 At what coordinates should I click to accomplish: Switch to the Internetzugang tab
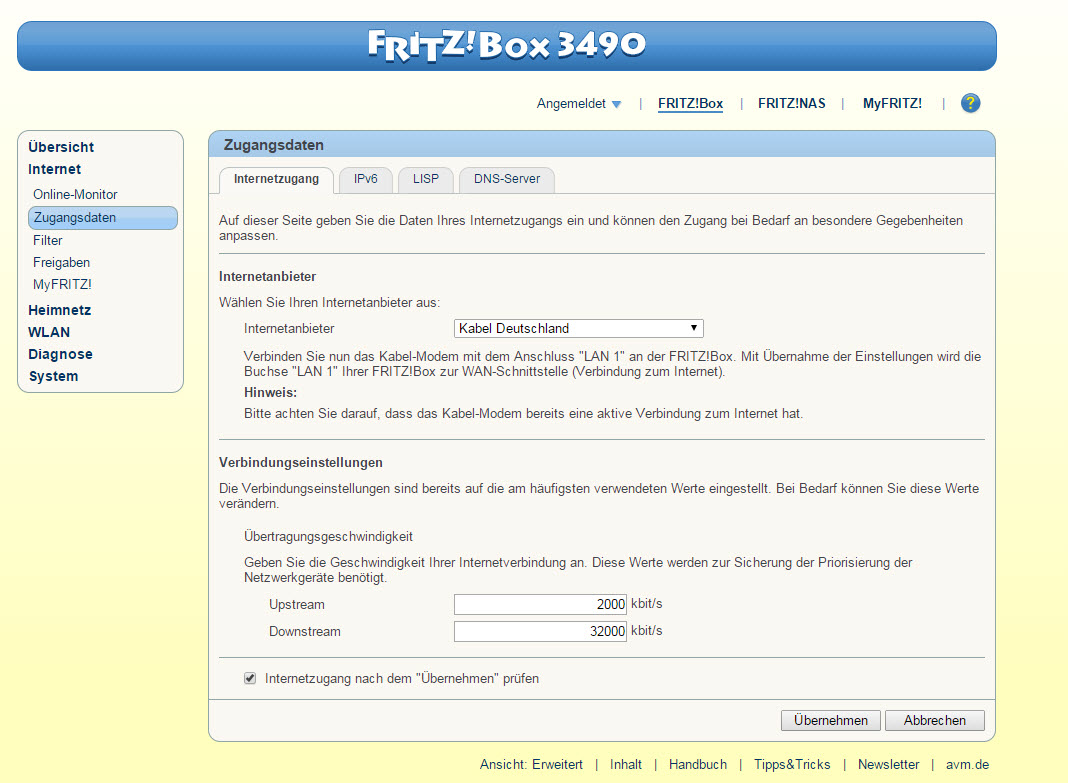pyautogui.click(x=276, y=179)
